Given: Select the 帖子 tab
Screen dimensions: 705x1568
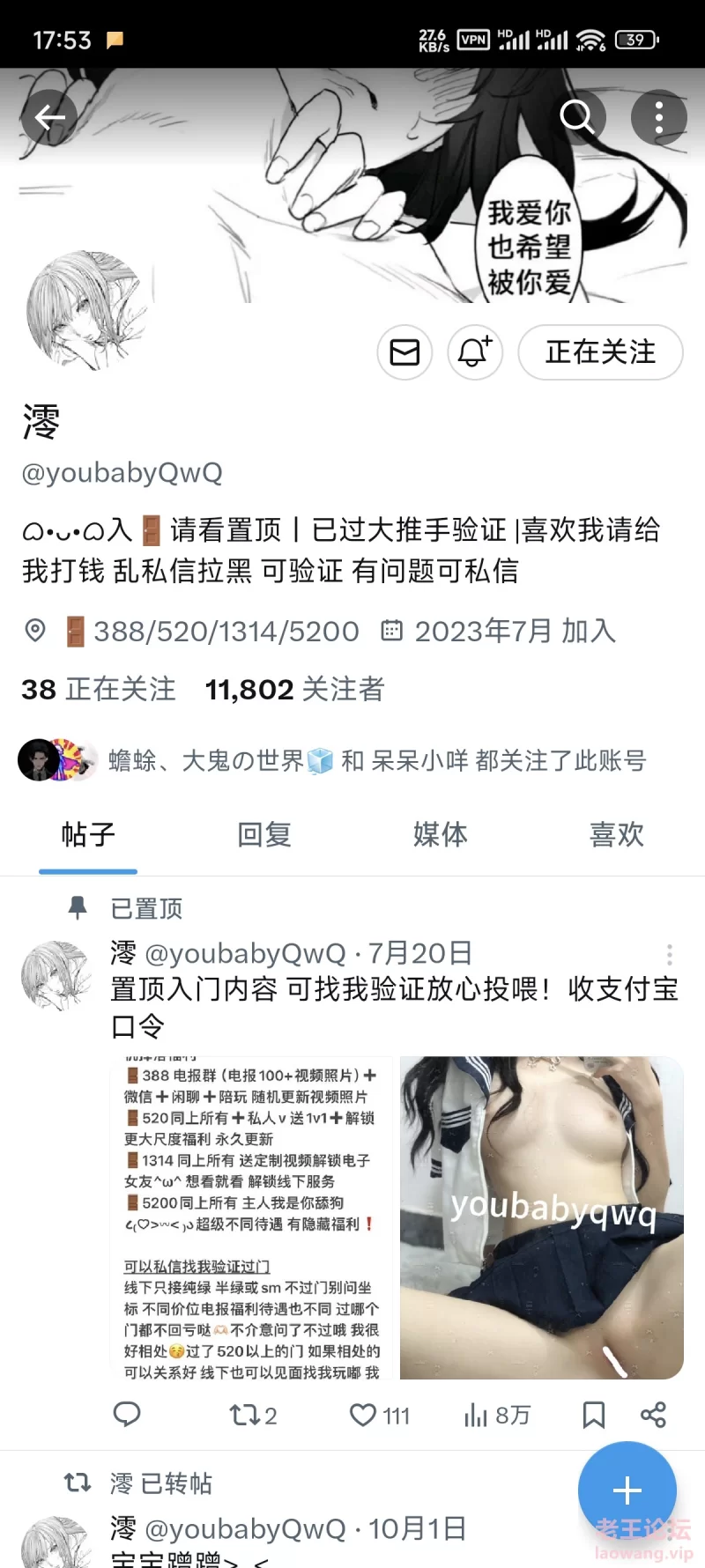Looking at the screenshot, I should coord(88,834).
